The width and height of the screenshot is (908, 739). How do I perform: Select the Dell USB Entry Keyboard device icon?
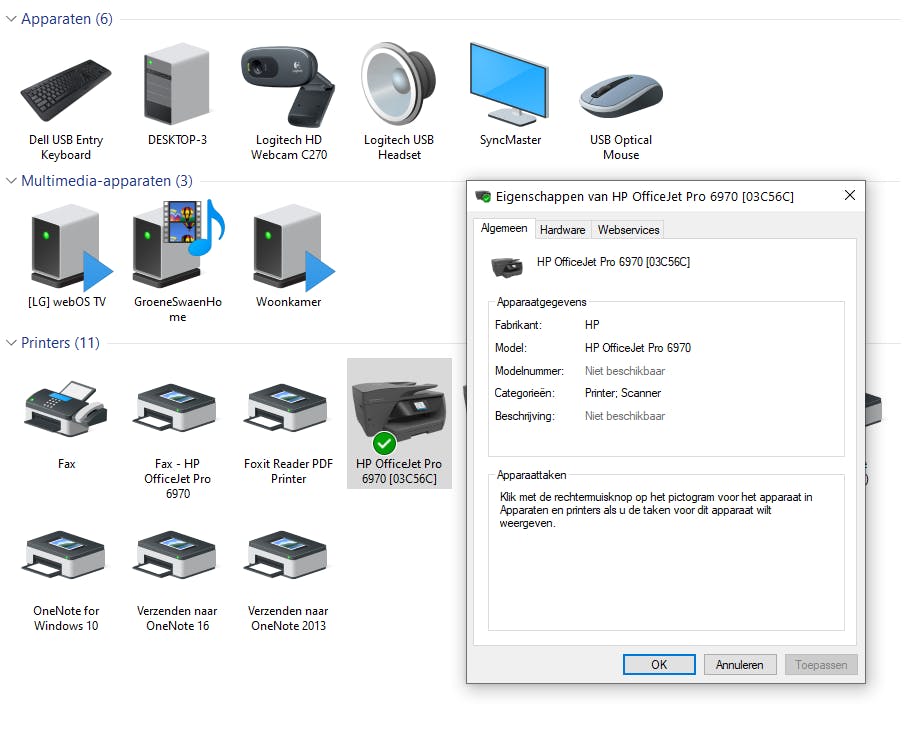[x=66, y=90]
